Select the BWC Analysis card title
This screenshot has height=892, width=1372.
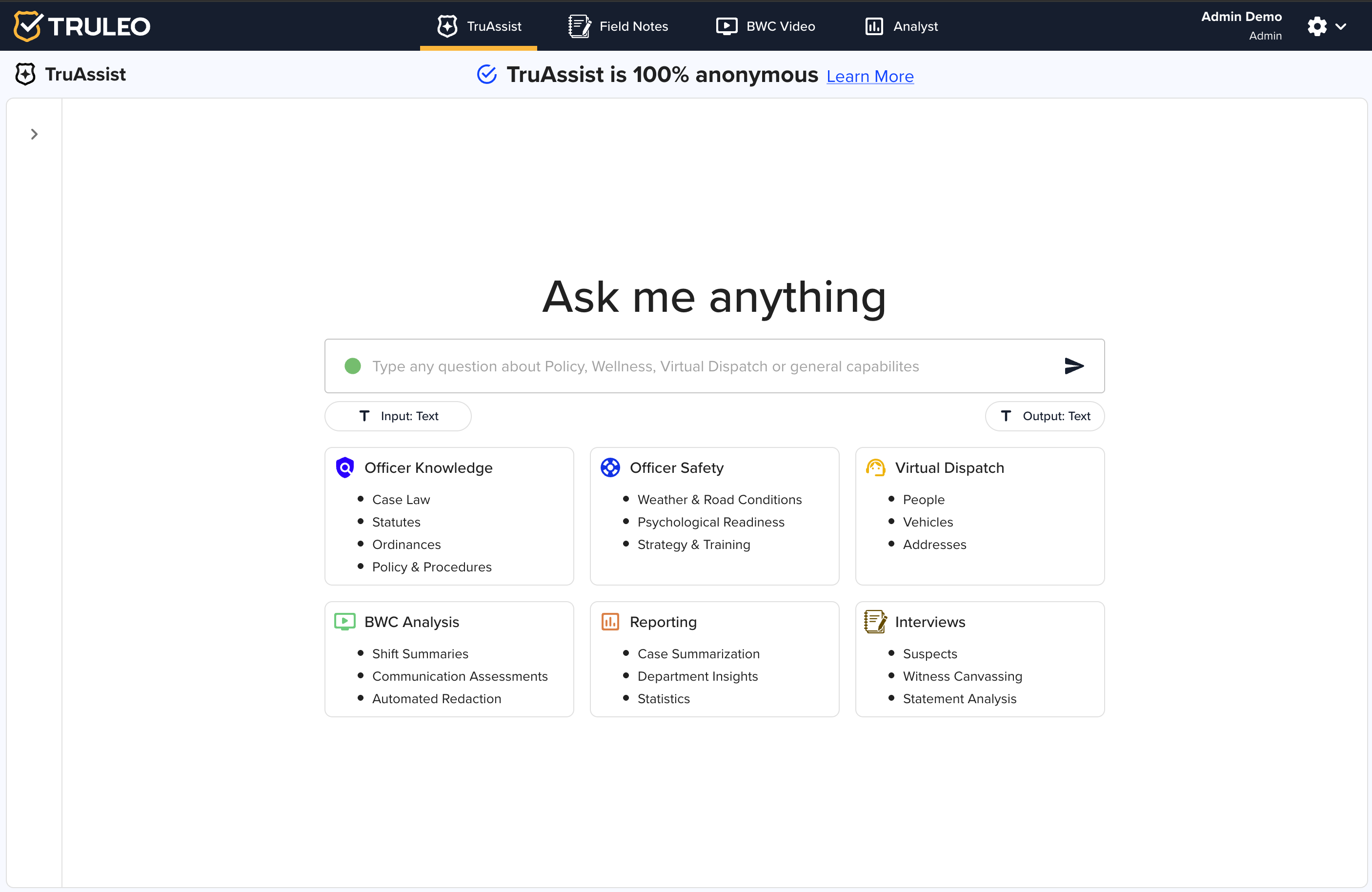pos(412,622)
